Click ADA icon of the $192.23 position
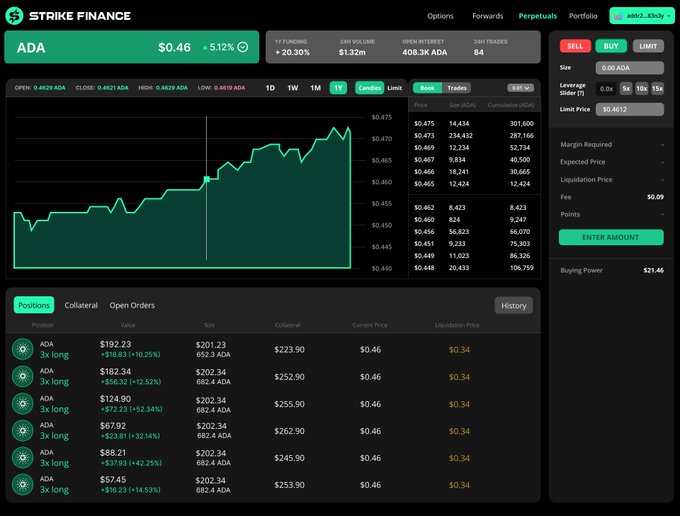This screenshot has height=516, width=680. 23,349
